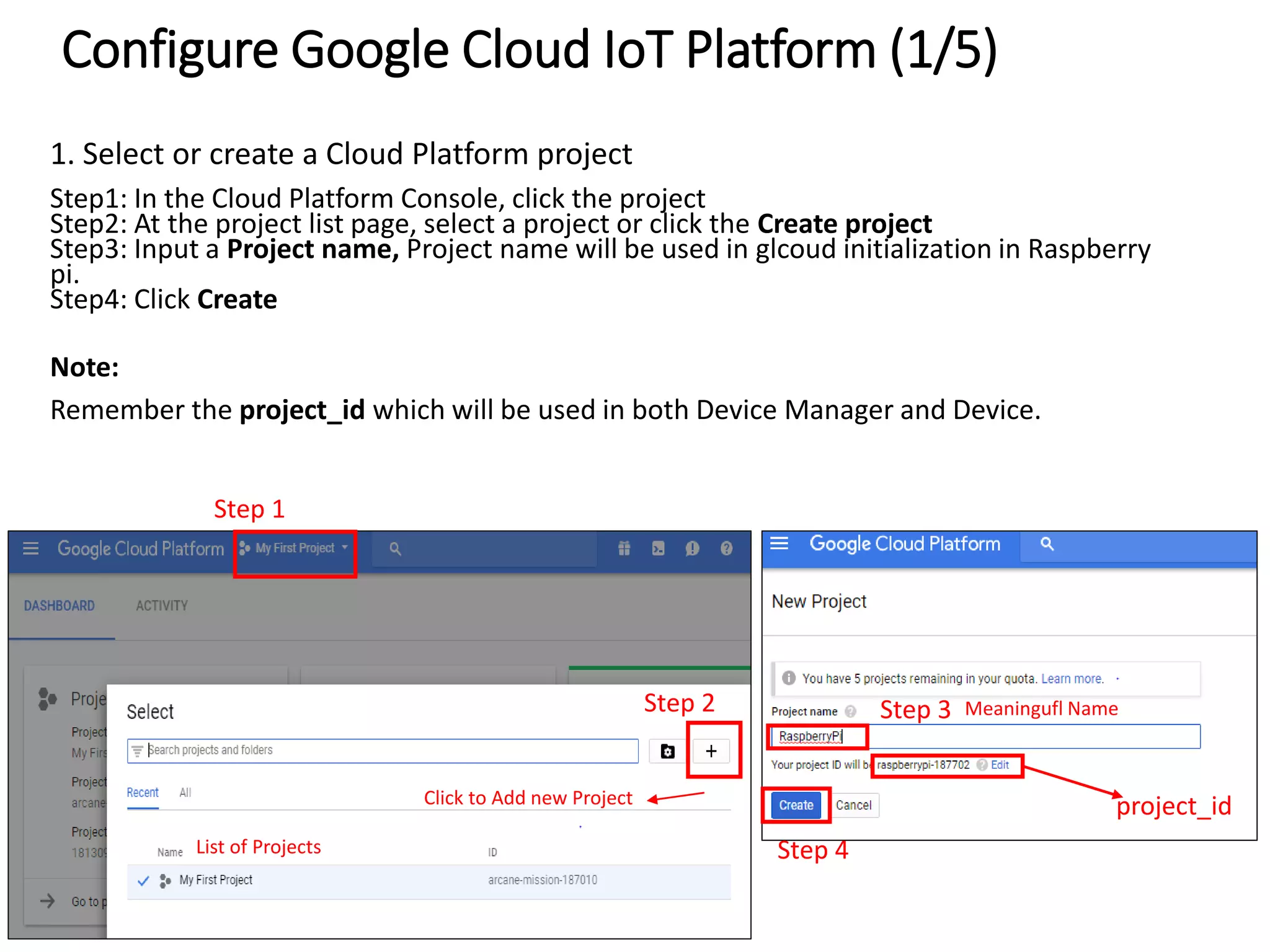Open the help question mark icon

coord(726,549)
